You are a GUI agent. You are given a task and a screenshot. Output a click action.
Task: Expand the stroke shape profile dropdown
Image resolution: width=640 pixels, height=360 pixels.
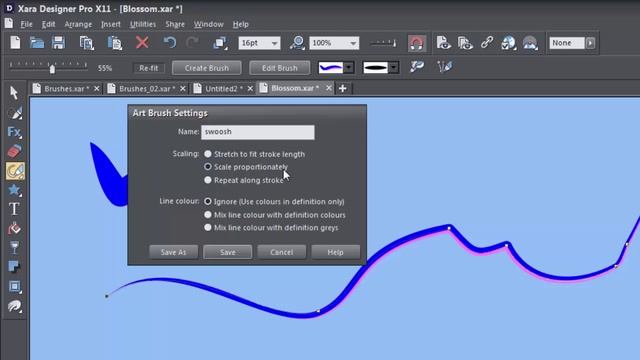[393, 67]
